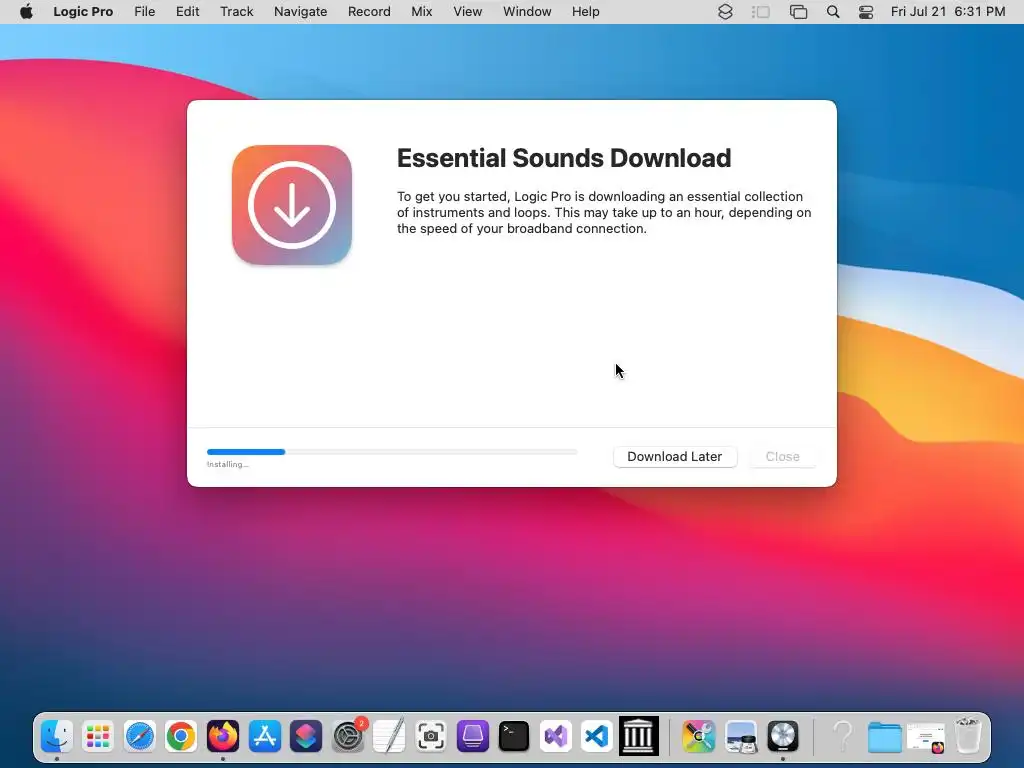This screenshot has height=768, width=1024.
Task: Open the Window menu
Action: [x=527, y=12]
